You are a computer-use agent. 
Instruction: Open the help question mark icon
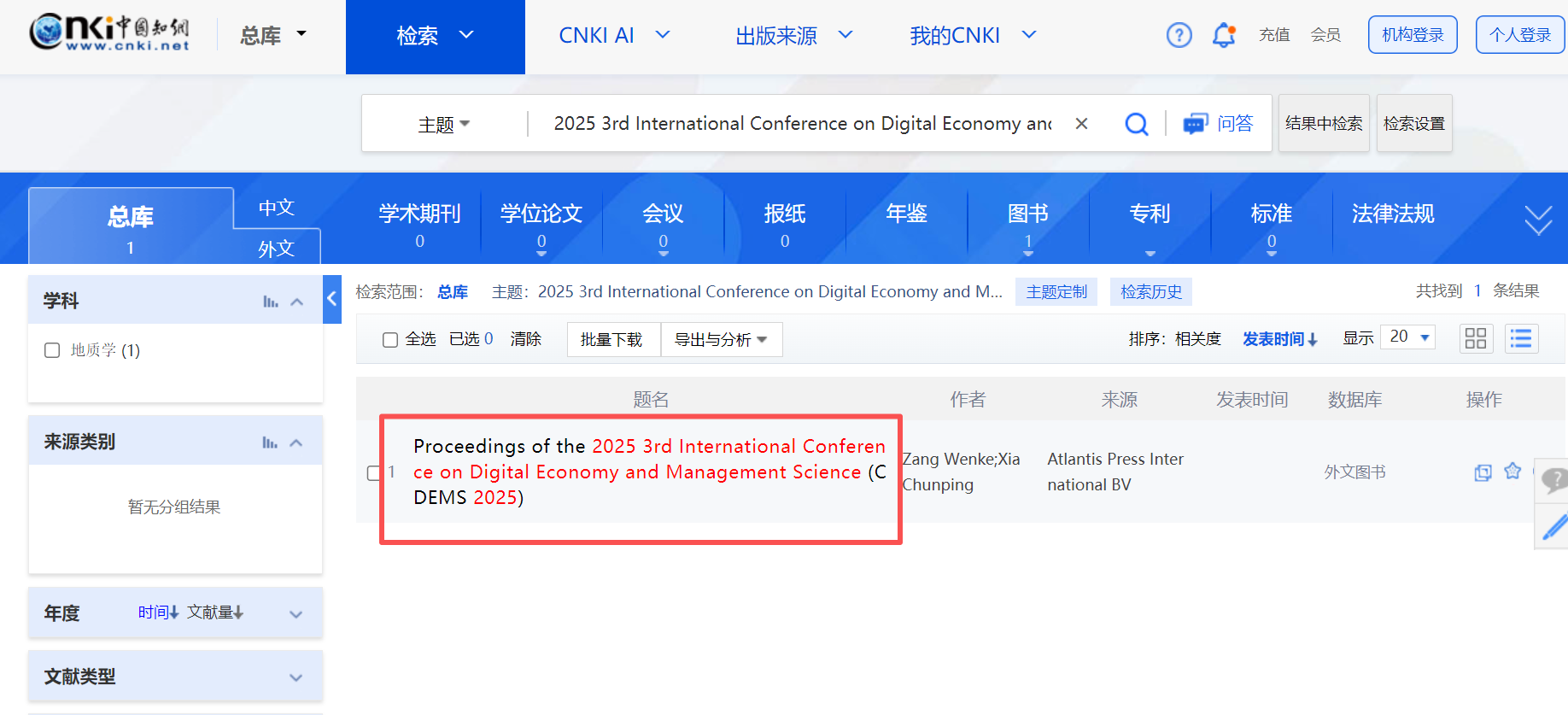point(1179,35)
